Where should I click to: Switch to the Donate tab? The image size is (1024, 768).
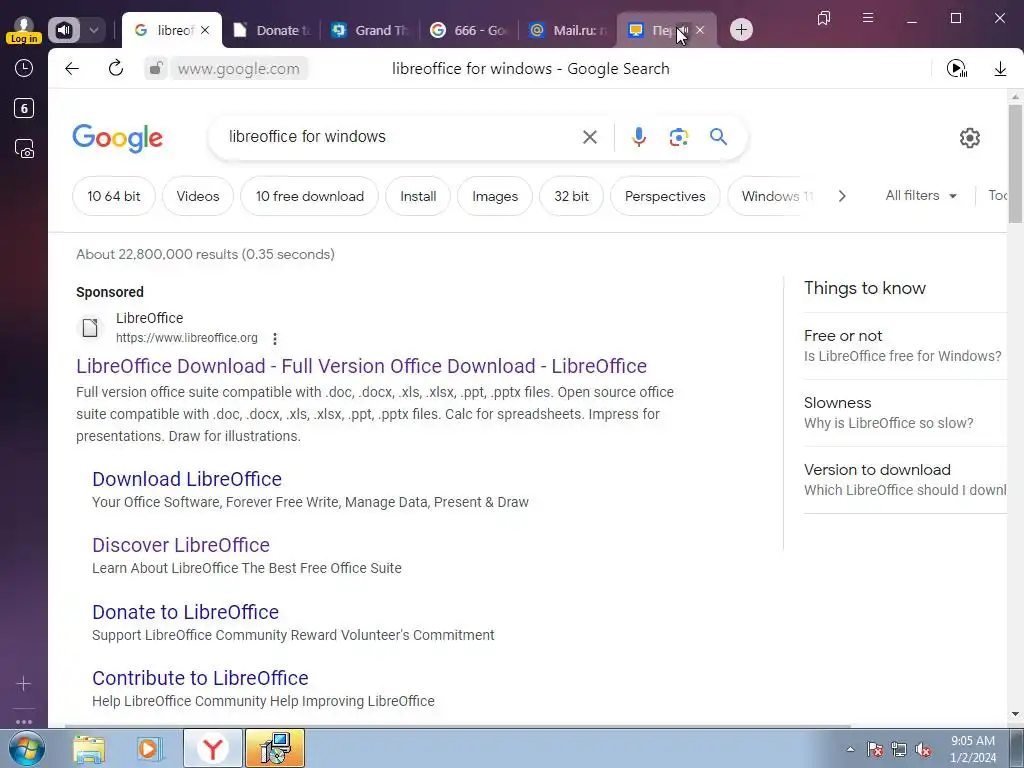(x=271, y=30)
